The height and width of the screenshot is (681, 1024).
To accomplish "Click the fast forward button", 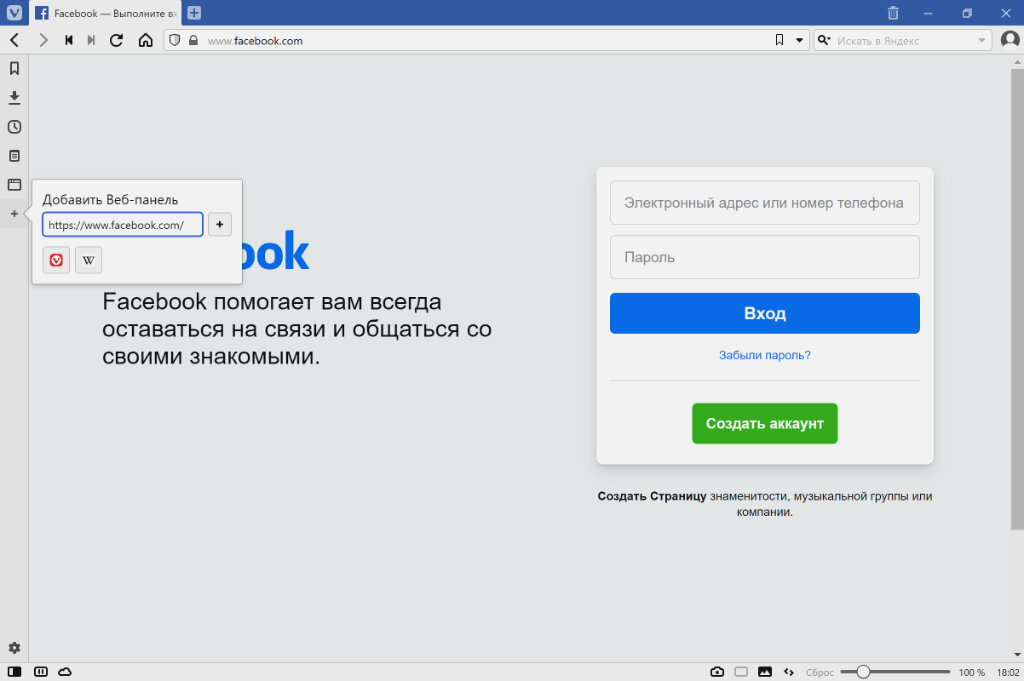I will 91,40.
